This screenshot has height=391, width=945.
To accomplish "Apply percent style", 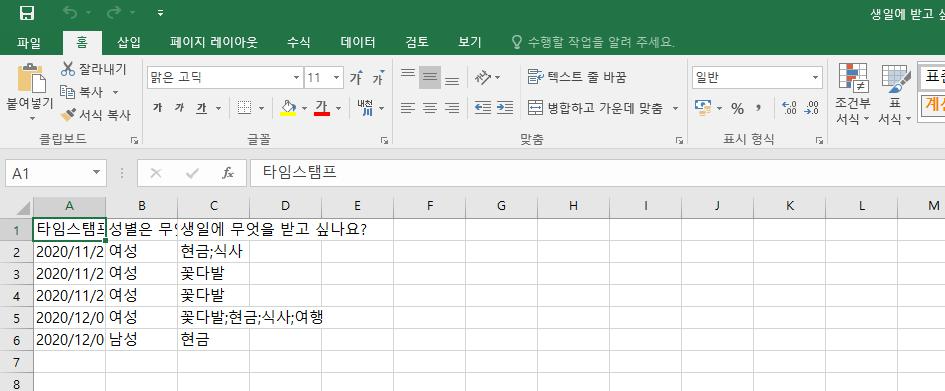I will click(737, 108).
